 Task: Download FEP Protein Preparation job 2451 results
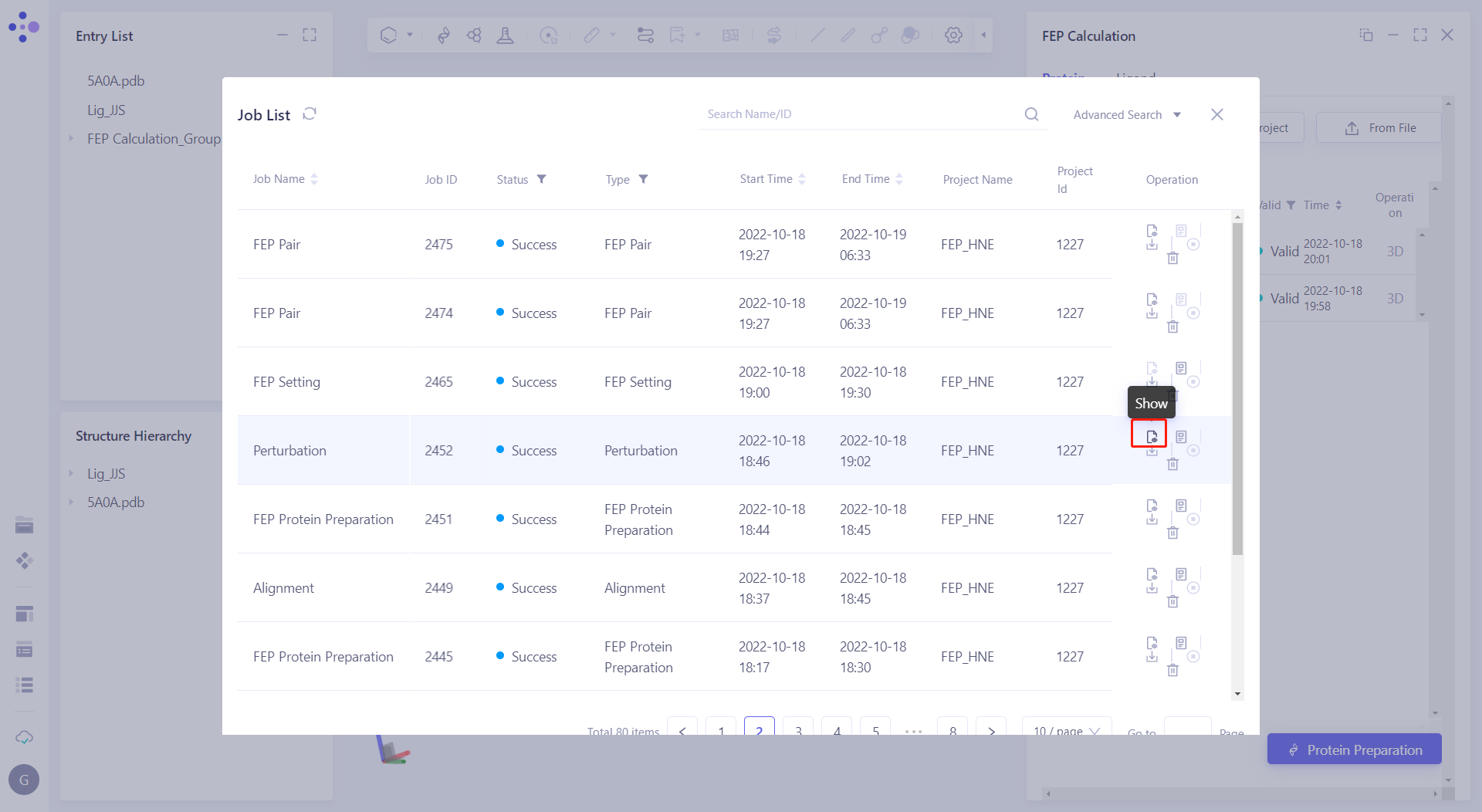tap(1152, 519)
